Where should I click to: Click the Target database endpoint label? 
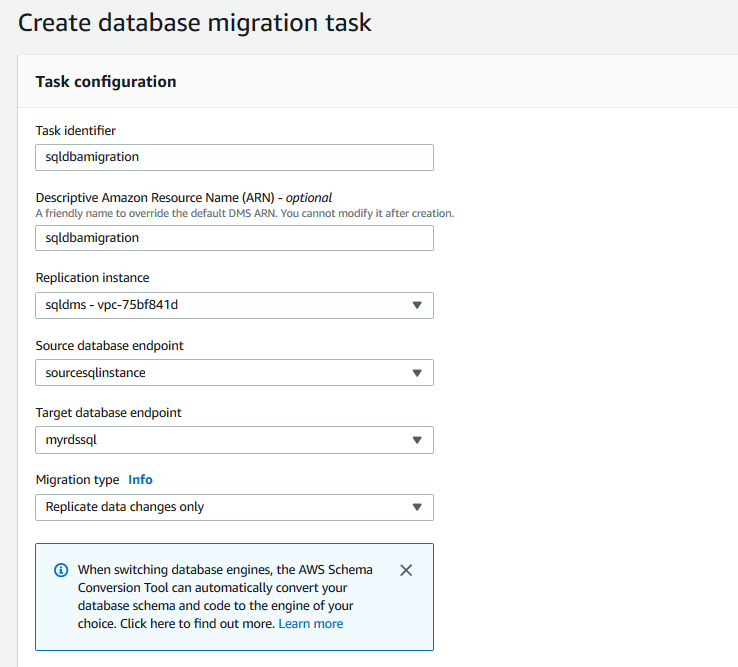coord(109,413)
